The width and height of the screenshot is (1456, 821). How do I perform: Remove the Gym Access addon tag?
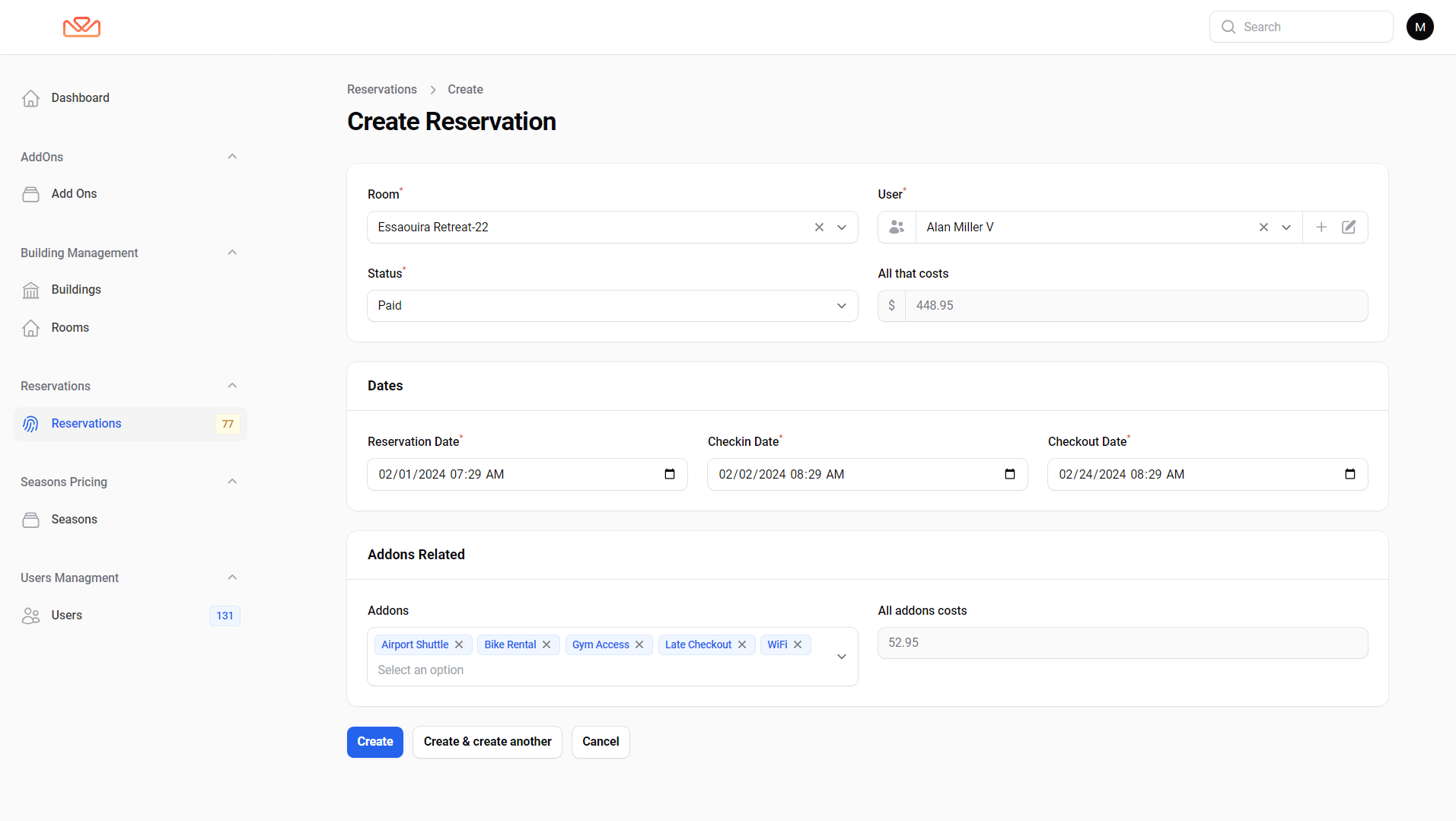[x=639, y=644]
